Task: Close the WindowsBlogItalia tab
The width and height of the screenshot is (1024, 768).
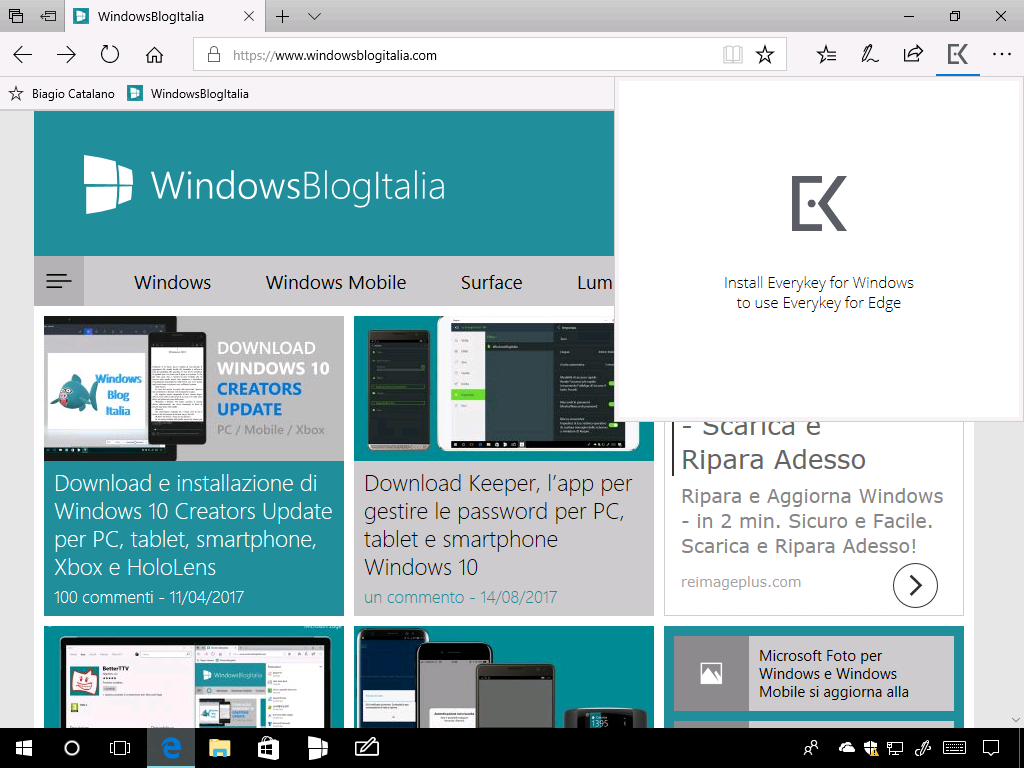Action: point(249,16)
